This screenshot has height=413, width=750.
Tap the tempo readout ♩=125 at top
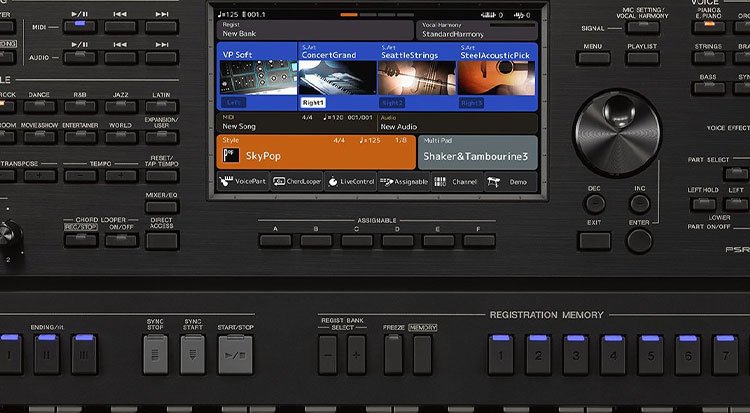tap(228, 14)
